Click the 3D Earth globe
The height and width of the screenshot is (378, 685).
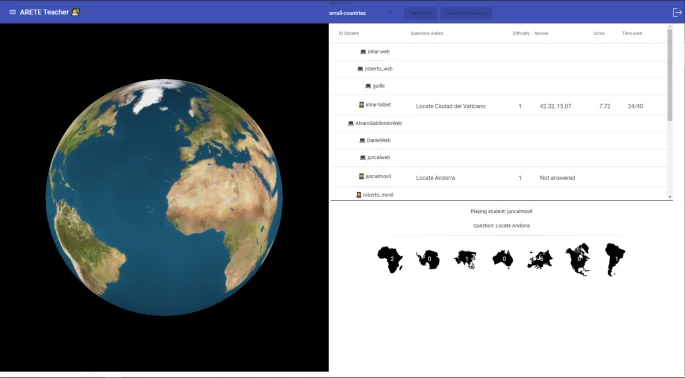[x=164, y=198]
